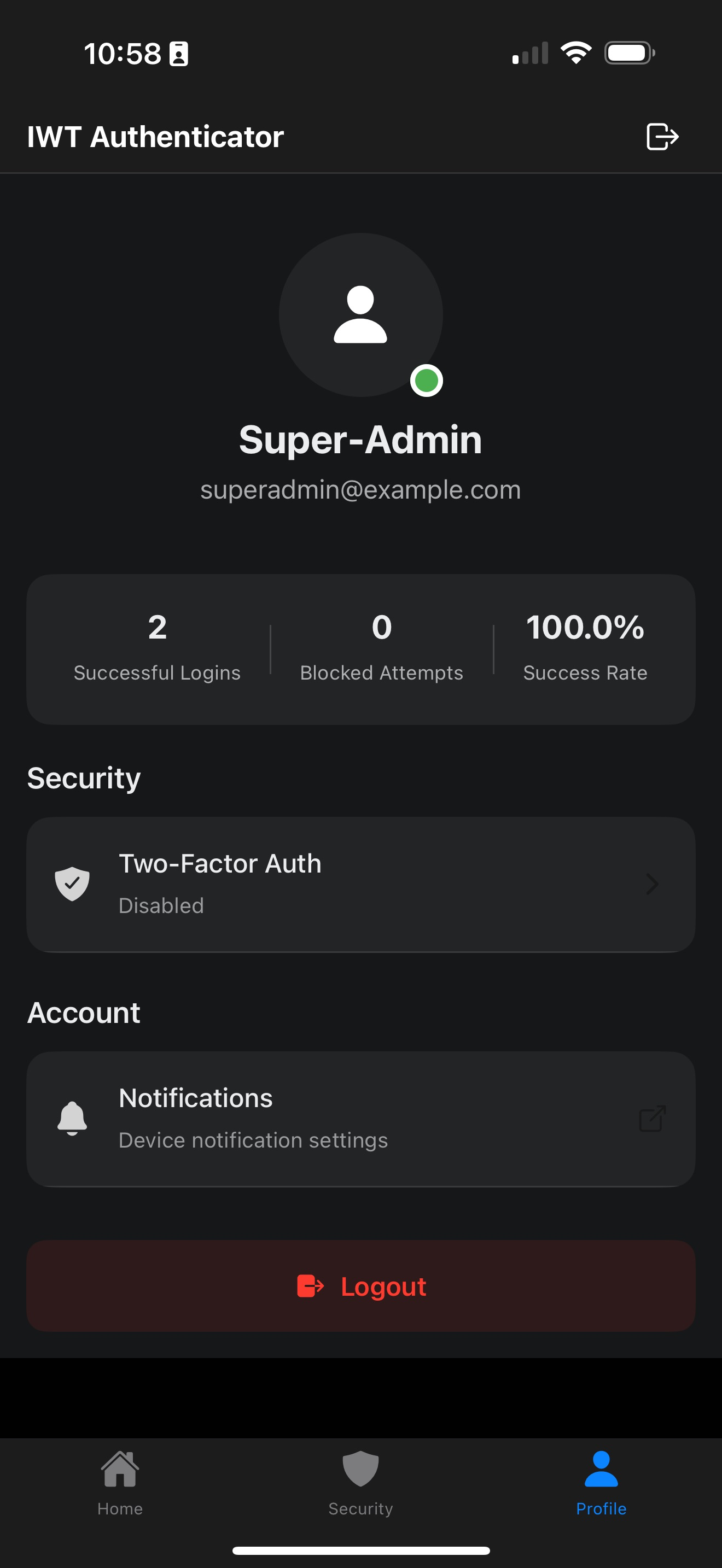Tap the logout icon in the header

click(x=662, y=136)
